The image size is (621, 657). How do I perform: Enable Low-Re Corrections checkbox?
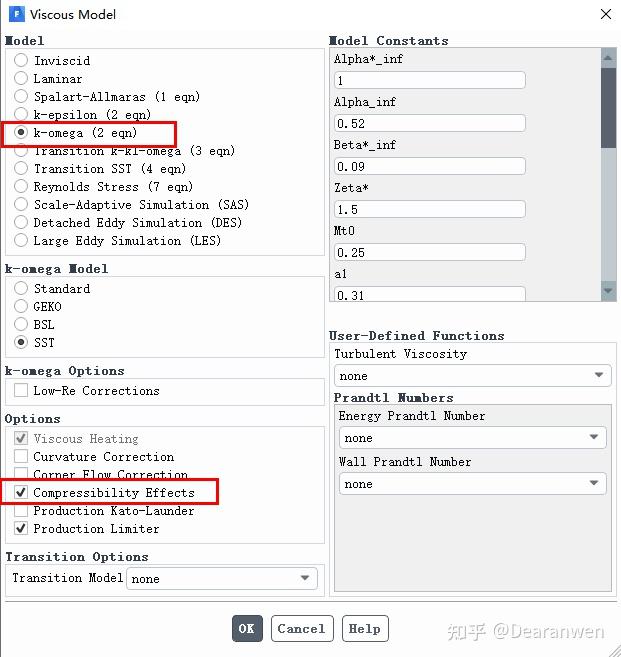(x=21, y=390)
